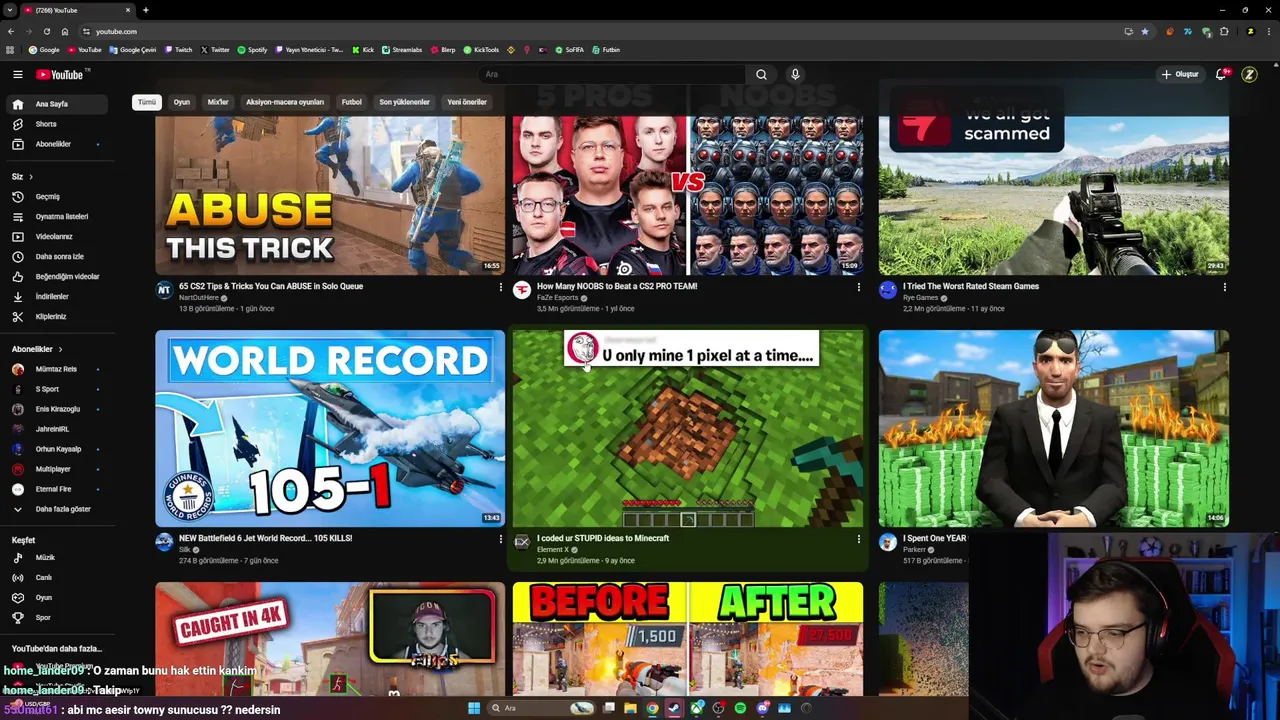The width and height of the screenshot is (1280, 720).
Task: Start voice search with the microphone icon
Action: (x=795, y=74)
